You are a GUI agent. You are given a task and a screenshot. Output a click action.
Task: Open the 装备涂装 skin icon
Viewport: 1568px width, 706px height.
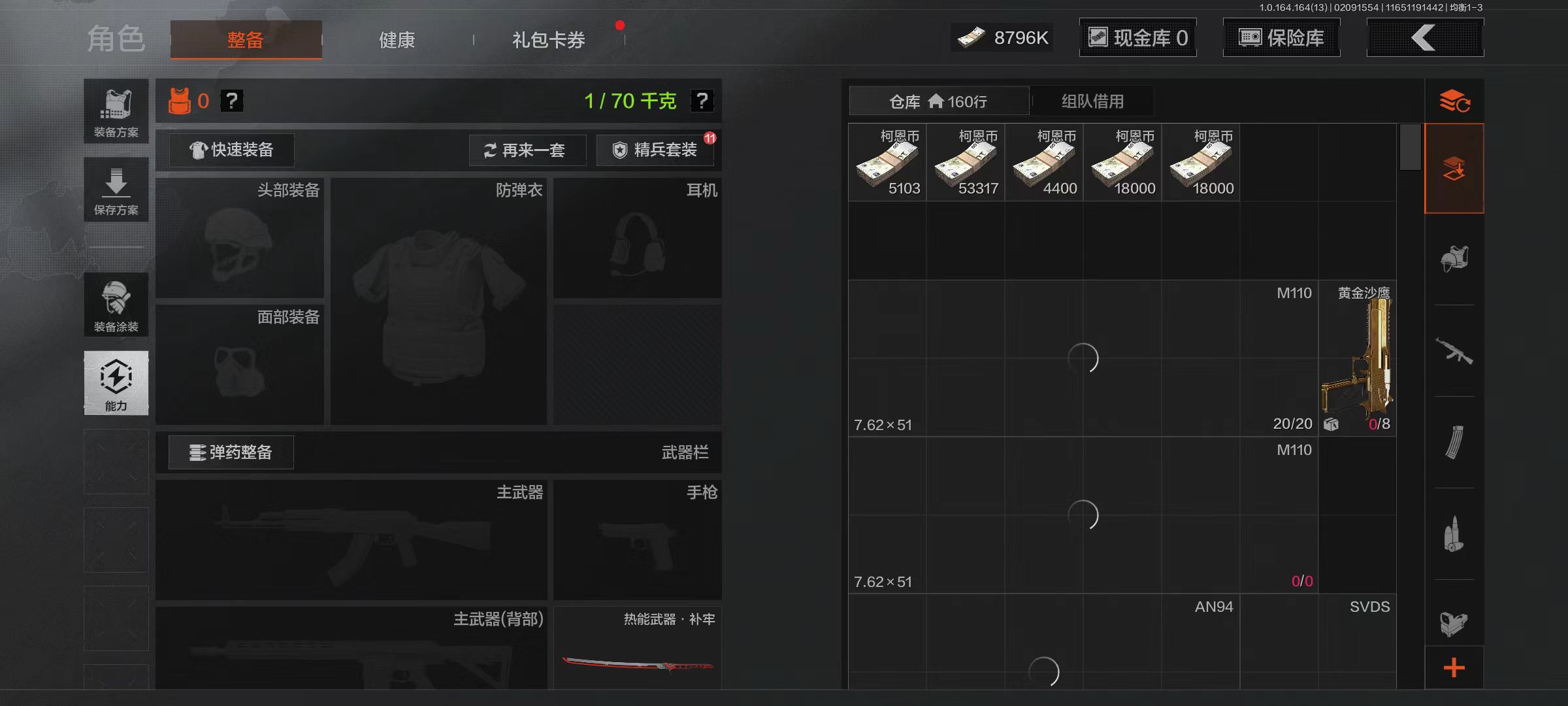(x=116, y=305)
